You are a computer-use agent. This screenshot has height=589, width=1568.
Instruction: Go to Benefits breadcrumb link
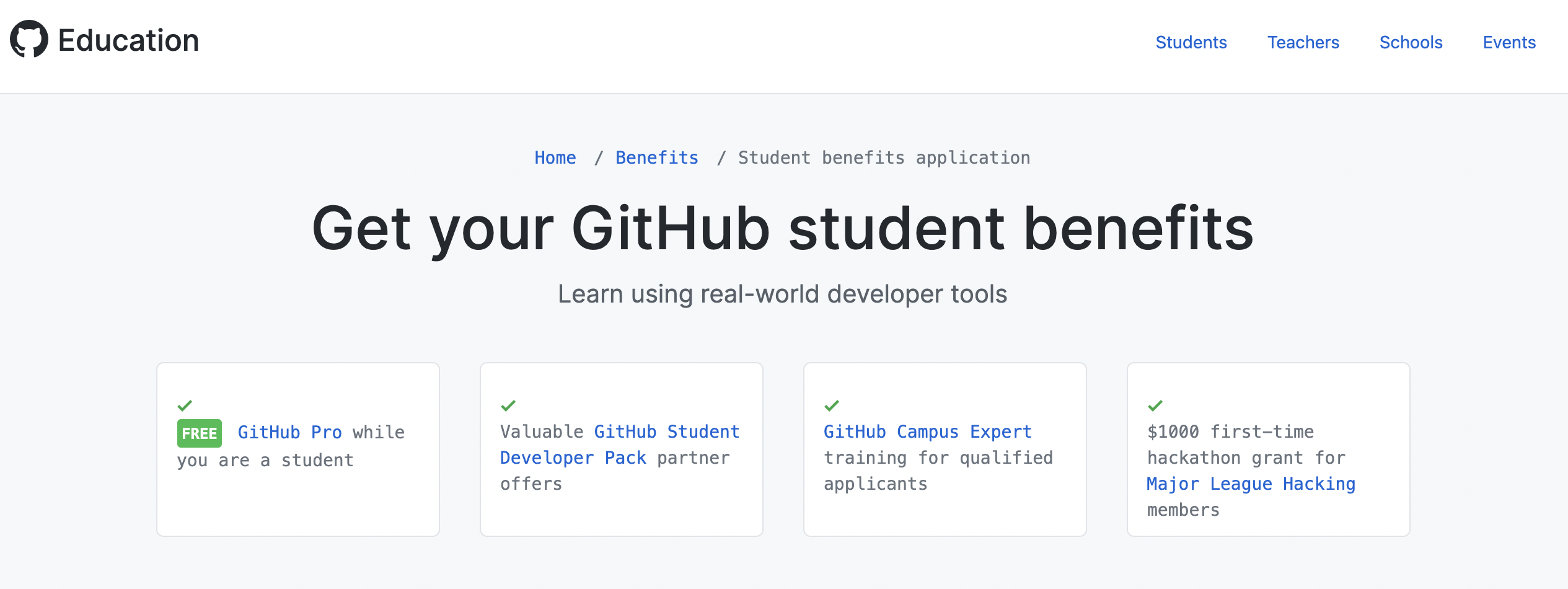pos(657,157)
